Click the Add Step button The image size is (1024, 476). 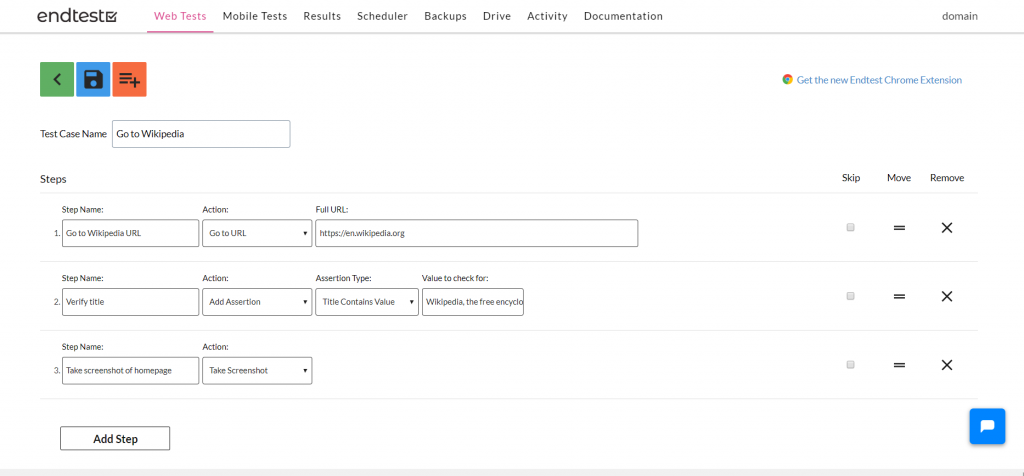point(115,439)
